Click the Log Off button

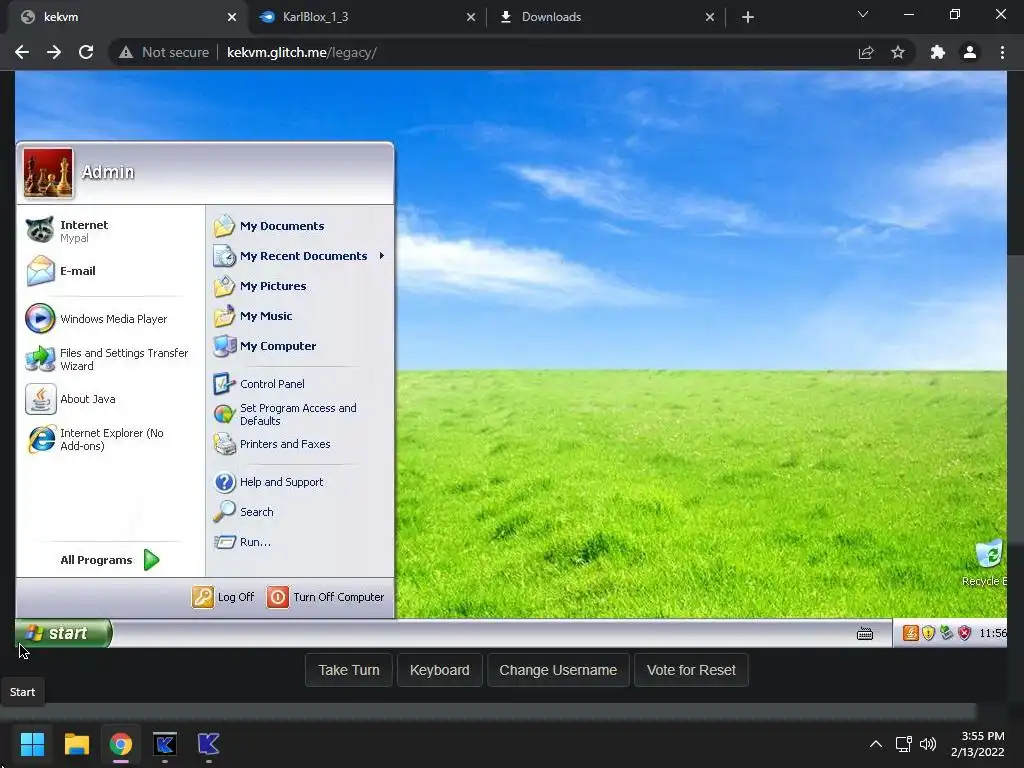[x=223, y=597]
